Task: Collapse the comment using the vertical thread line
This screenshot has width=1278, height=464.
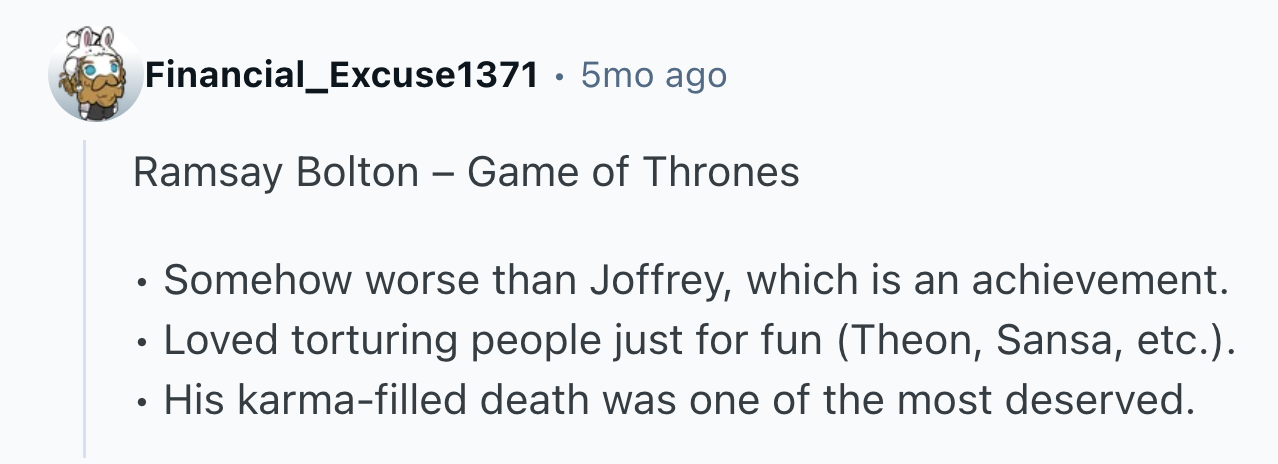Action: [x=85, y=300]
